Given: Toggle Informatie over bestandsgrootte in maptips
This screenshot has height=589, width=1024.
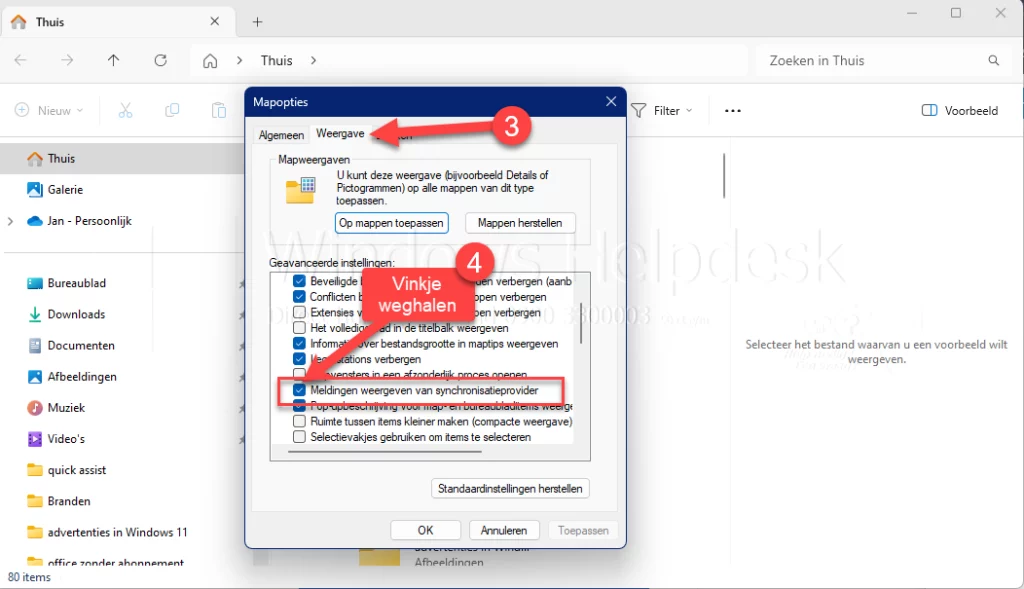Looking at the screenshot, I should (299, 343).
